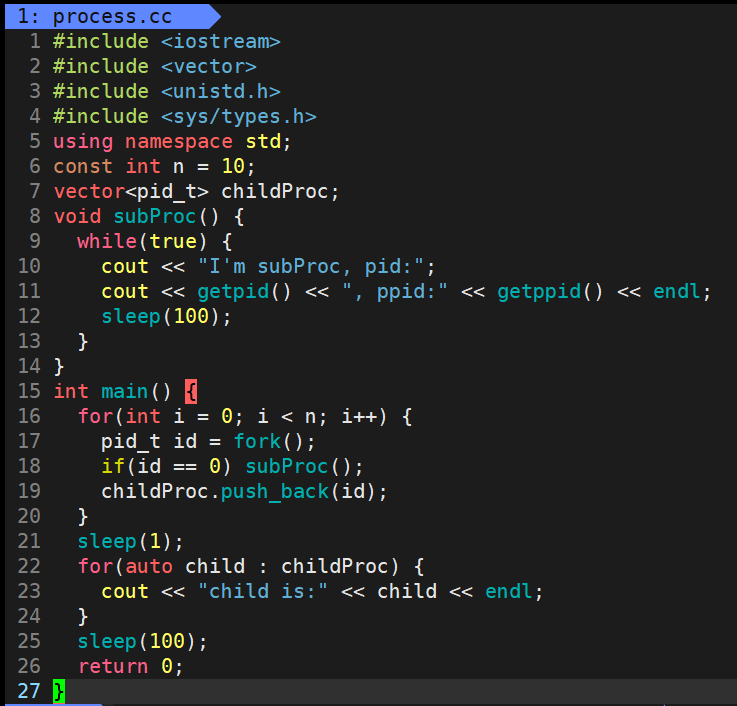The height and width of the screenshot is (706, 737).
Task: Click pid_t type on line 17
Action: tap(131, 441)
